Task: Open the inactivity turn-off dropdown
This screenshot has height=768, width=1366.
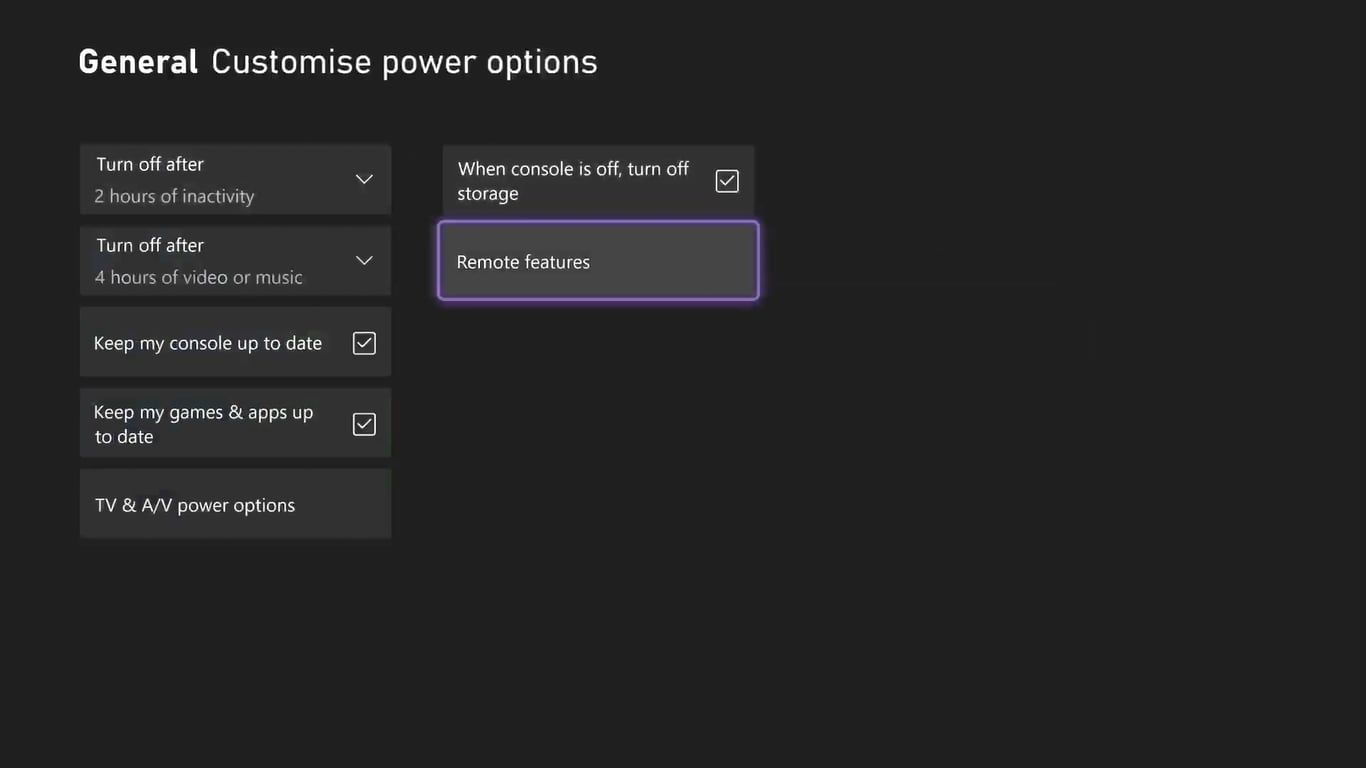Action: point(235,180)
